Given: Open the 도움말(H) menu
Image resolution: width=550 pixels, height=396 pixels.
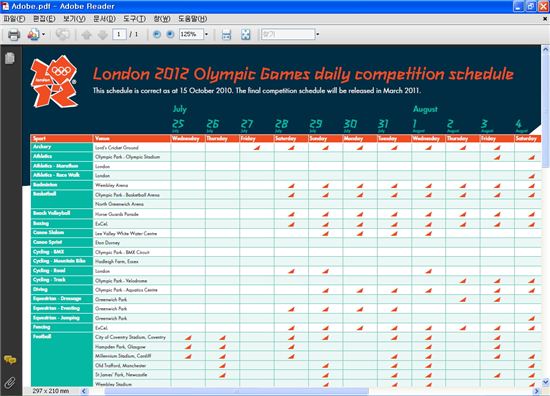Looking at the screenshot, I should [192, 19].
